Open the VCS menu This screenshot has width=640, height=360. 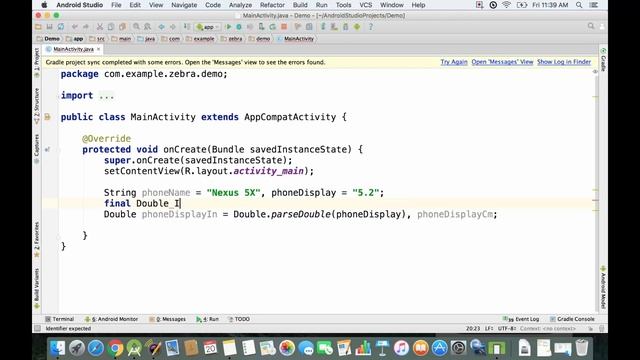point(365,5)
